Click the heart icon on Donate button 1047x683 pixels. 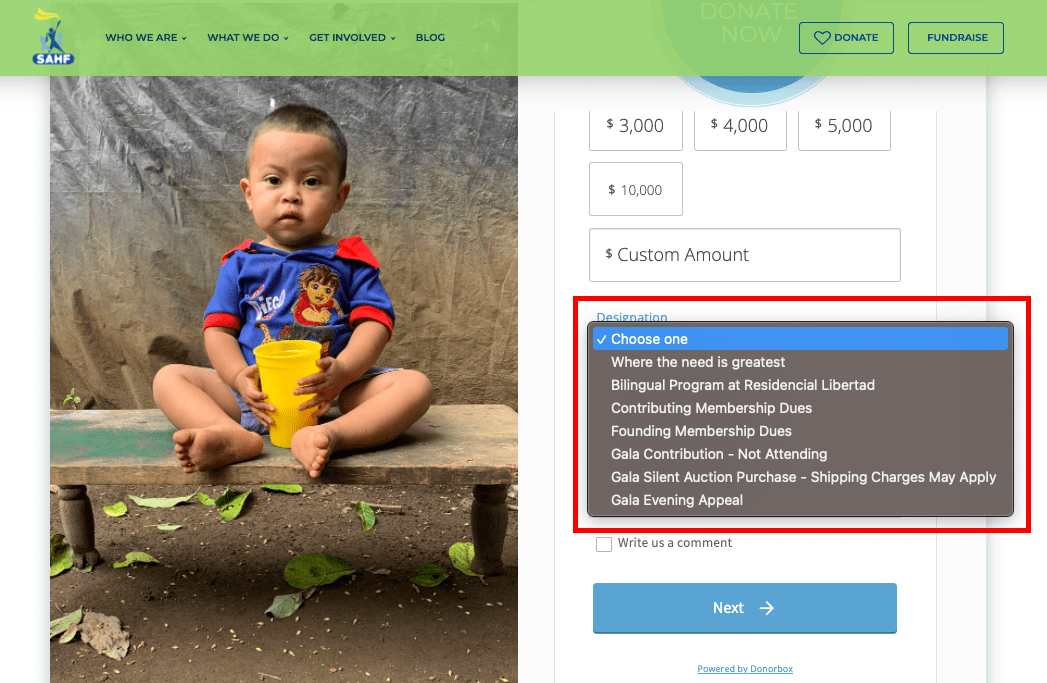(822, 38)
